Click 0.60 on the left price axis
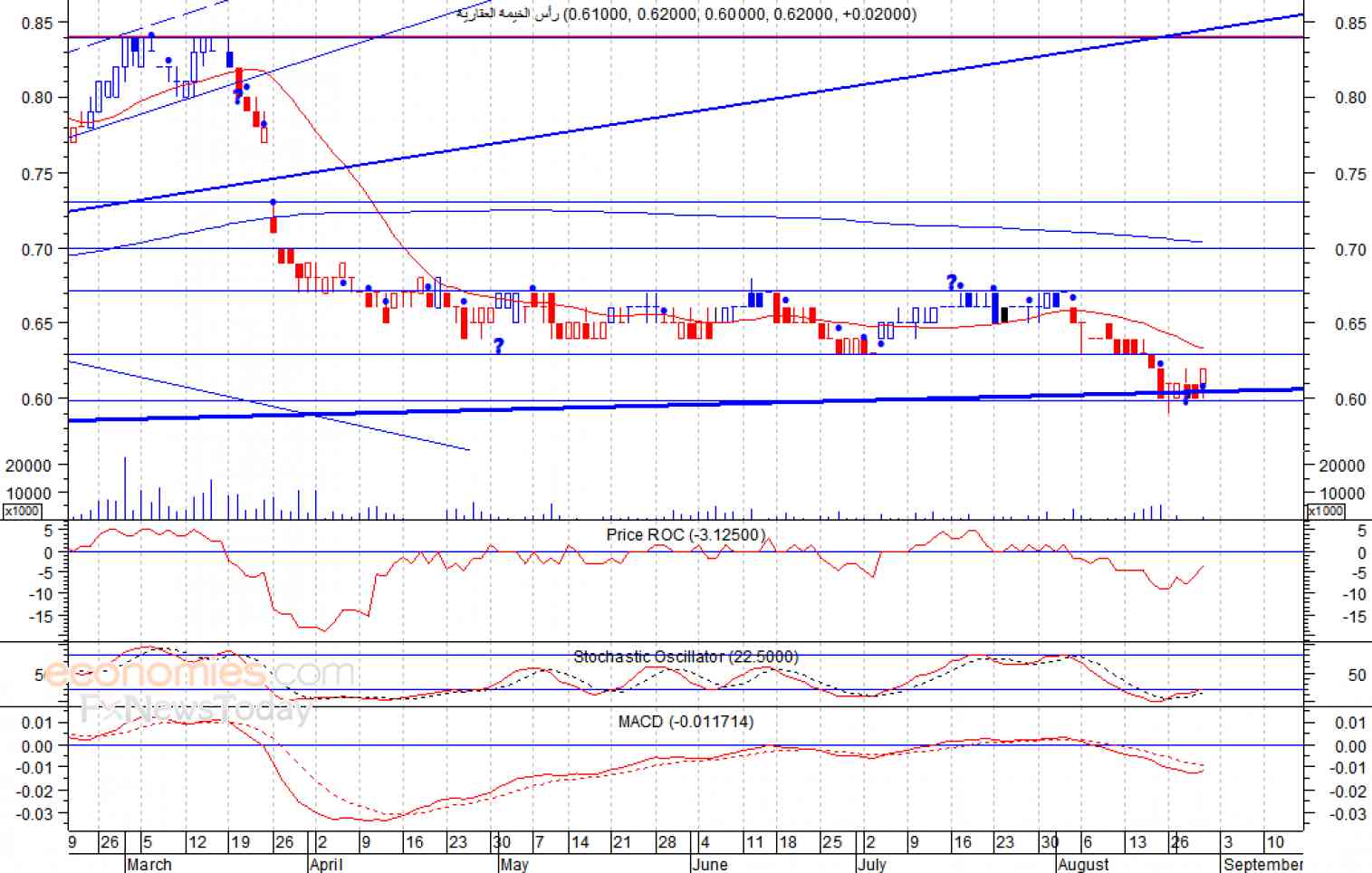 (x=37, y=398)
